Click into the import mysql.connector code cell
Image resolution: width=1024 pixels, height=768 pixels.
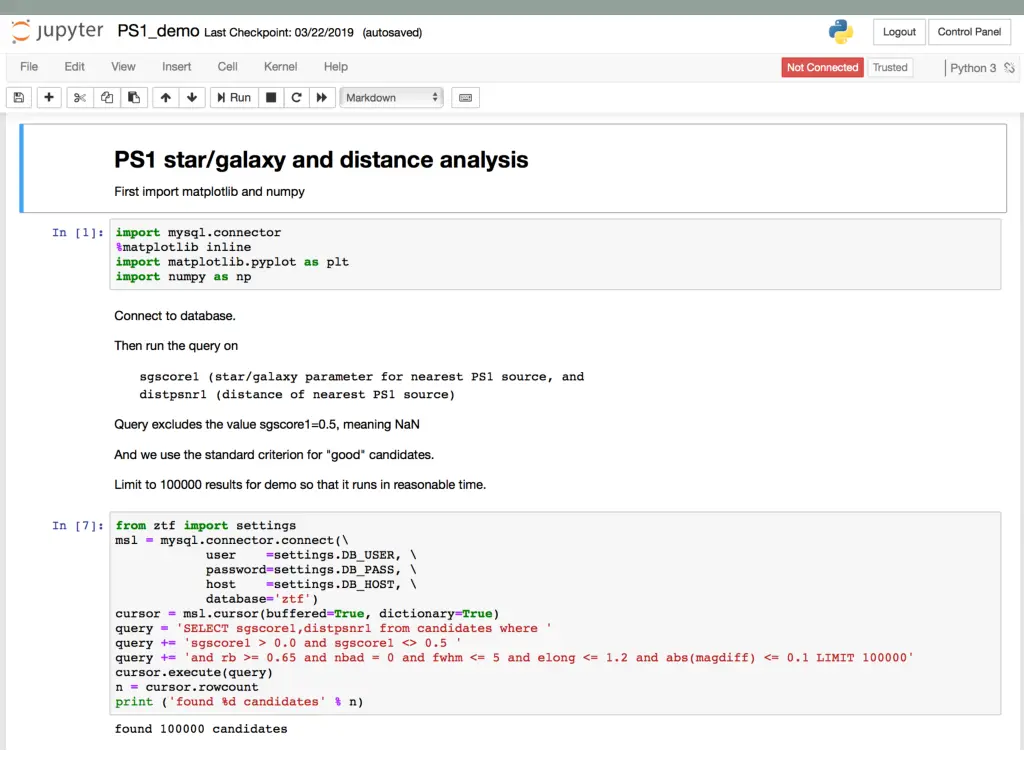point(555,255)
